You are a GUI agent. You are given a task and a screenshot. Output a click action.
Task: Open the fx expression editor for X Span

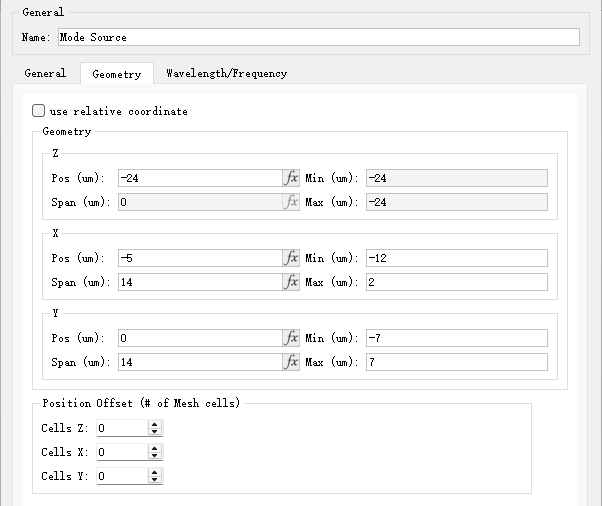point(291,282)
